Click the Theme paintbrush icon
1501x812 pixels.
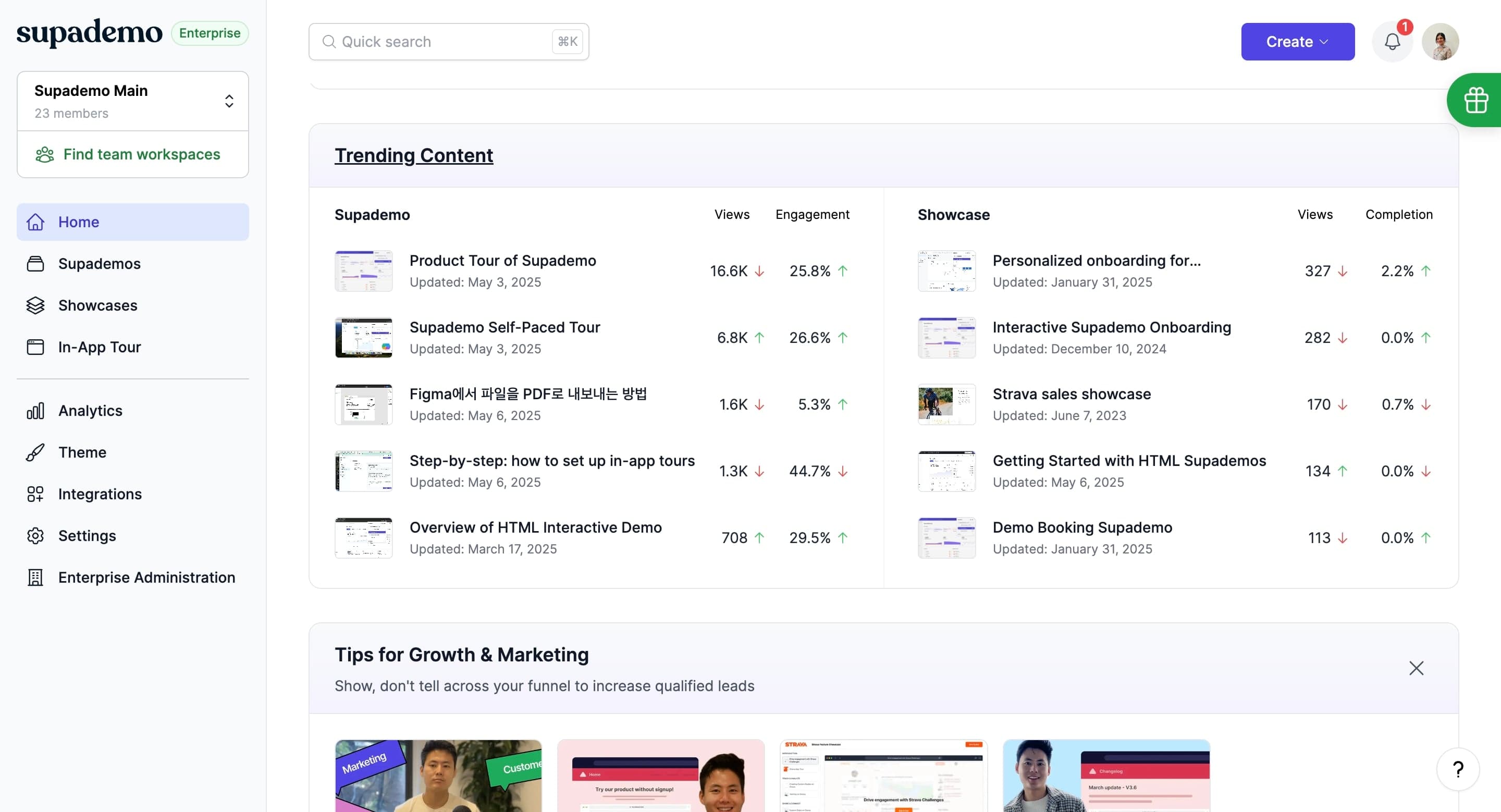[x=35, y=452]
